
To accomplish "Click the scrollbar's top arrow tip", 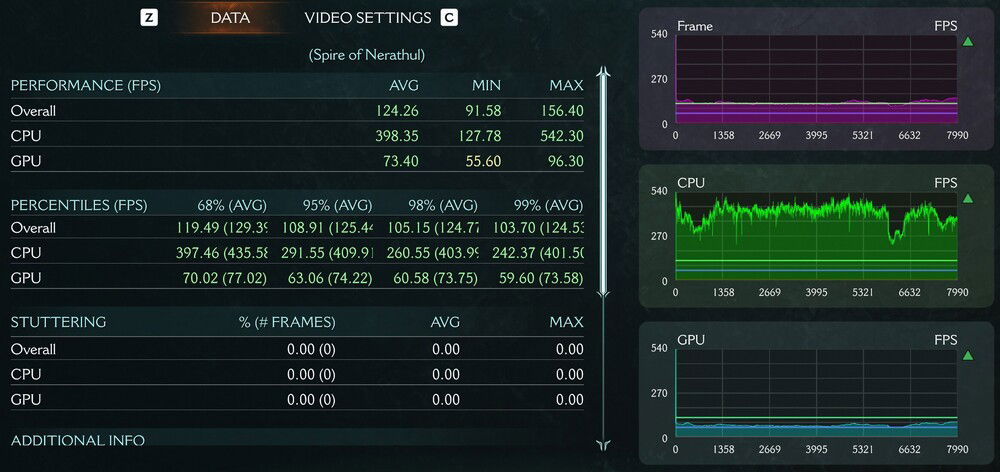I will pyautogui.click(x=602, y=71).
